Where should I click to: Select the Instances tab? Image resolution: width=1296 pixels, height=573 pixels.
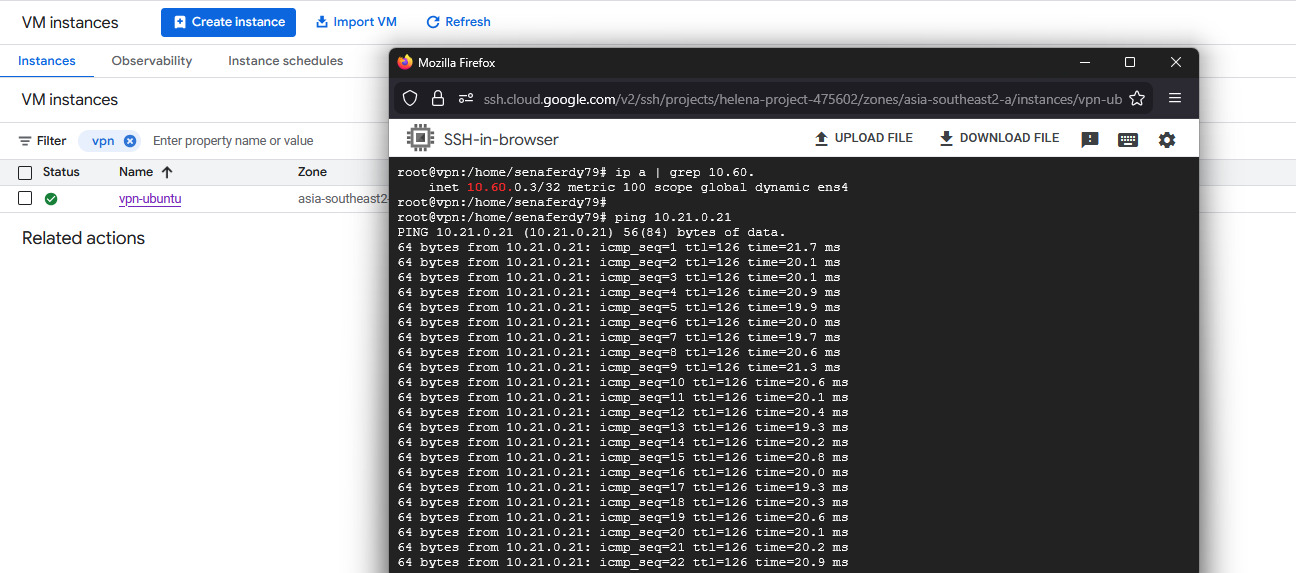47,61
